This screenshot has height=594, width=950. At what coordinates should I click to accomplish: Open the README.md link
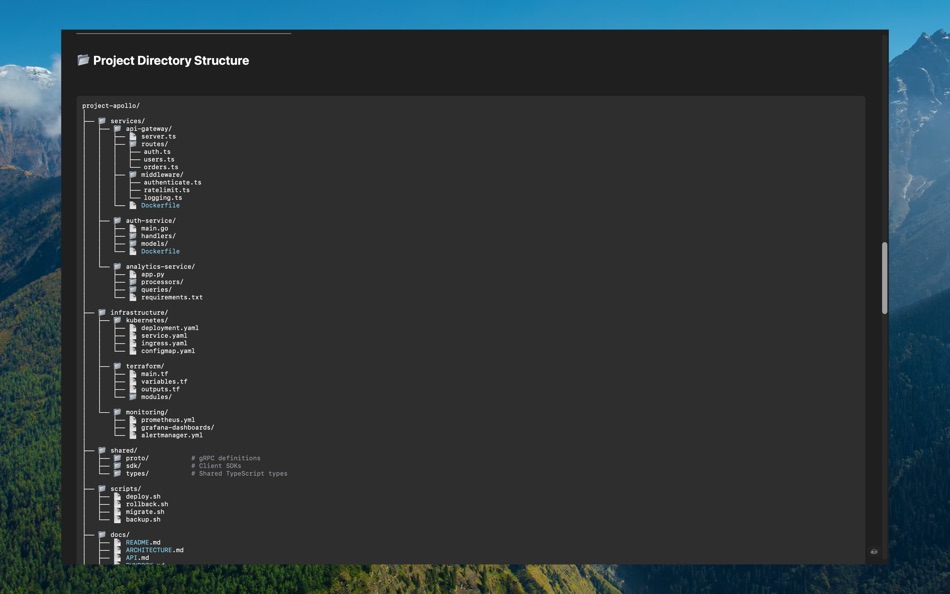[x=145, y=541]
